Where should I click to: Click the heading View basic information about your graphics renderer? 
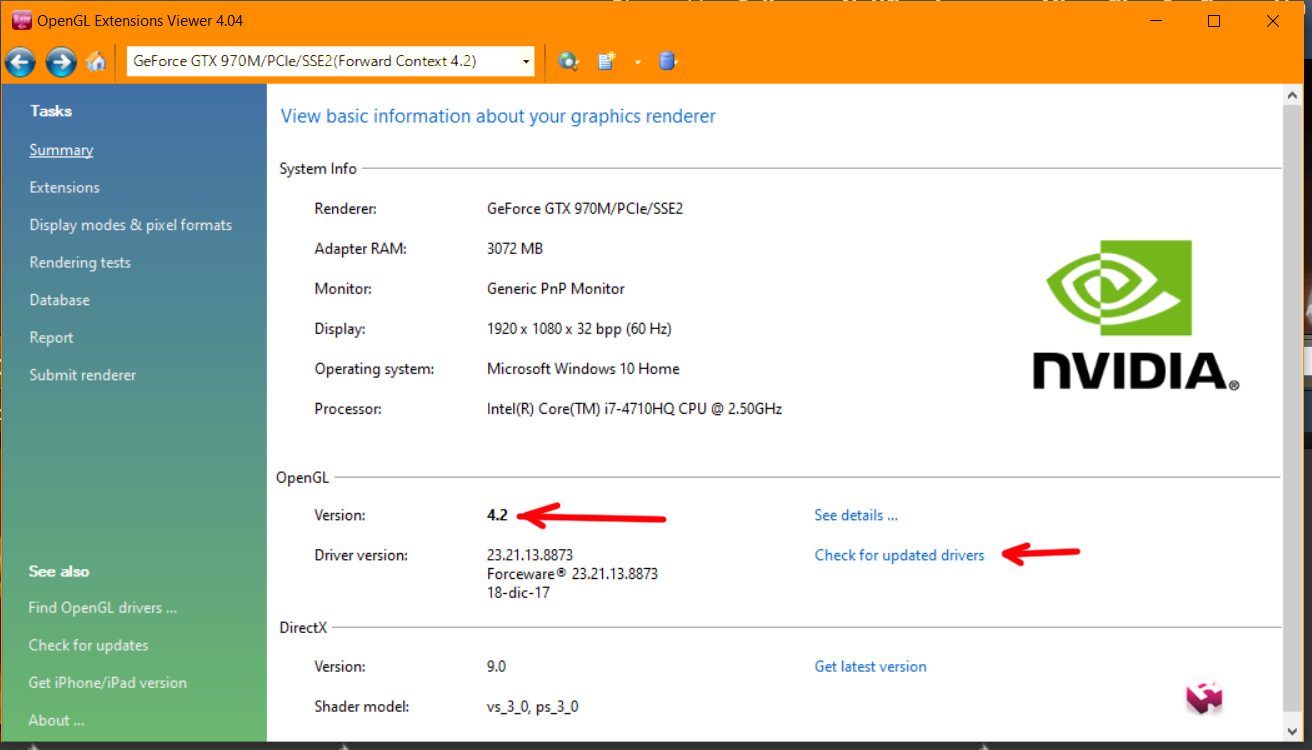click(x=498, y=116)
